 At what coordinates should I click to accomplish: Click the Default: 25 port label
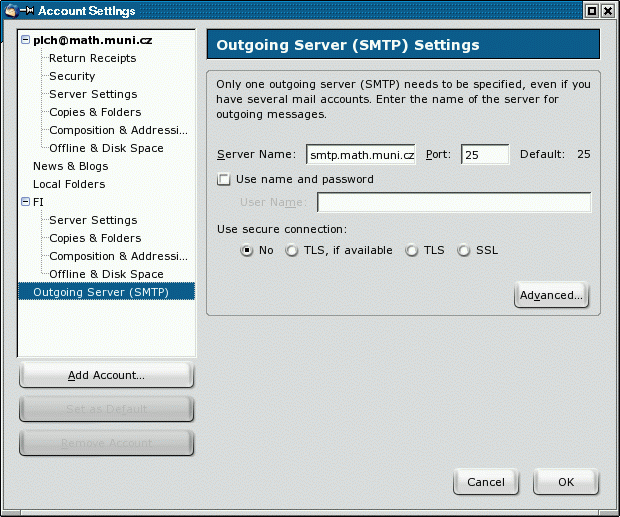(555, 154)
